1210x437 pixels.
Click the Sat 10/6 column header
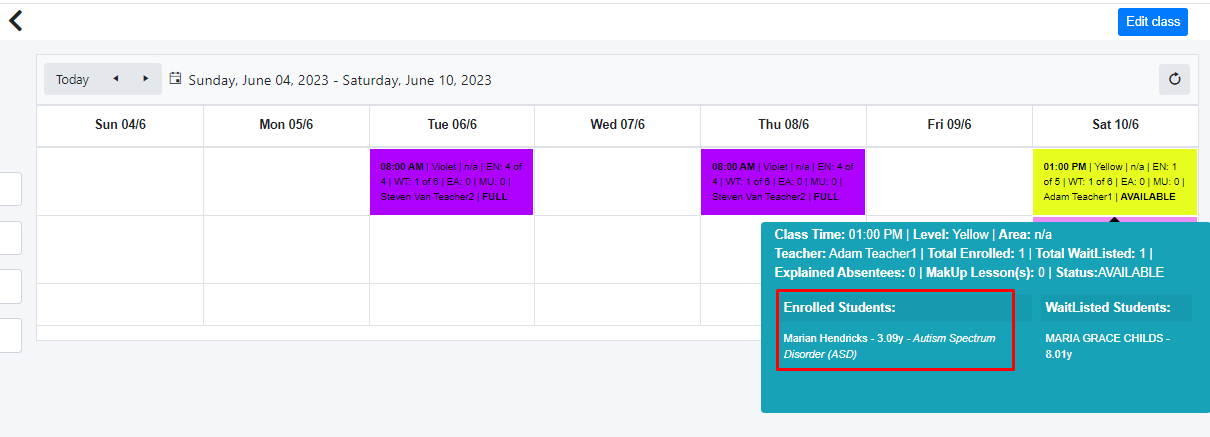pos(1115,125)
